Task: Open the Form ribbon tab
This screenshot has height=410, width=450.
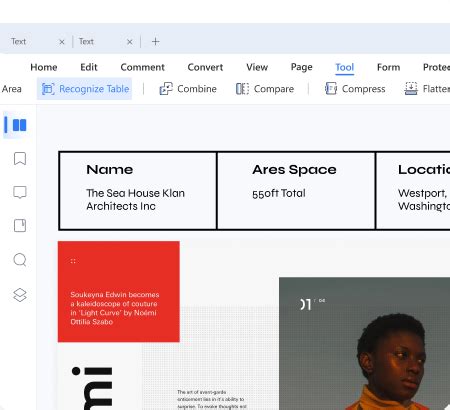Action: (388, 67)
